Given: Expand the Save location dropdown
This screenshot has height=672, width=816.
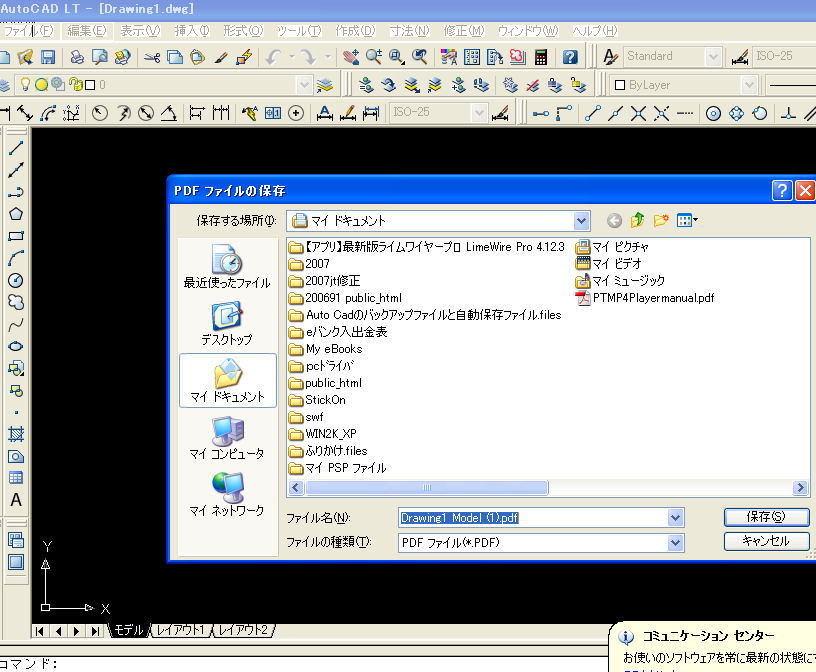Looking at the screenshot, I should point(581,221).
